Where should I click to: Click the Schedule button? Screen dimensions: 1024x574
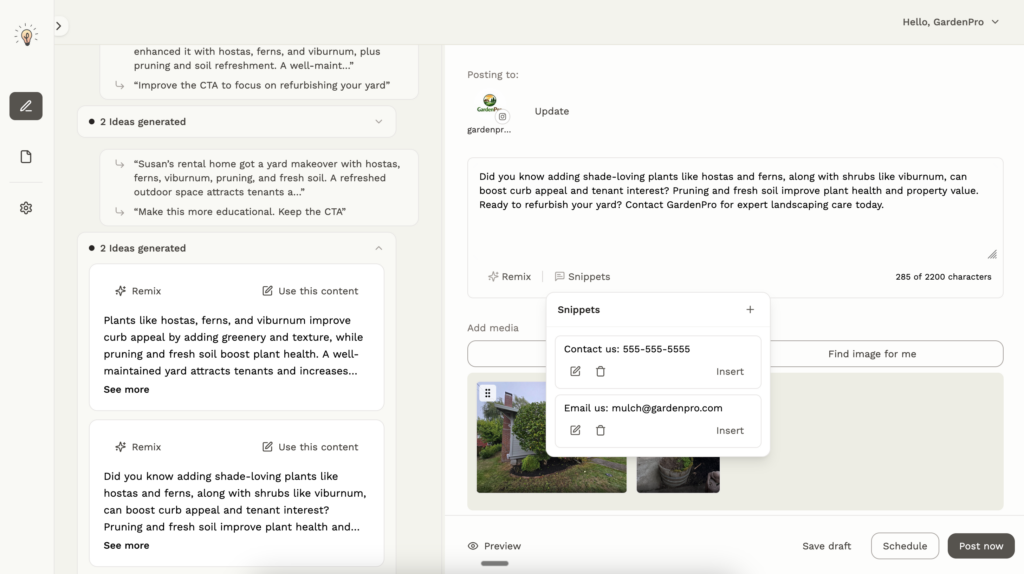coord(904,546)
